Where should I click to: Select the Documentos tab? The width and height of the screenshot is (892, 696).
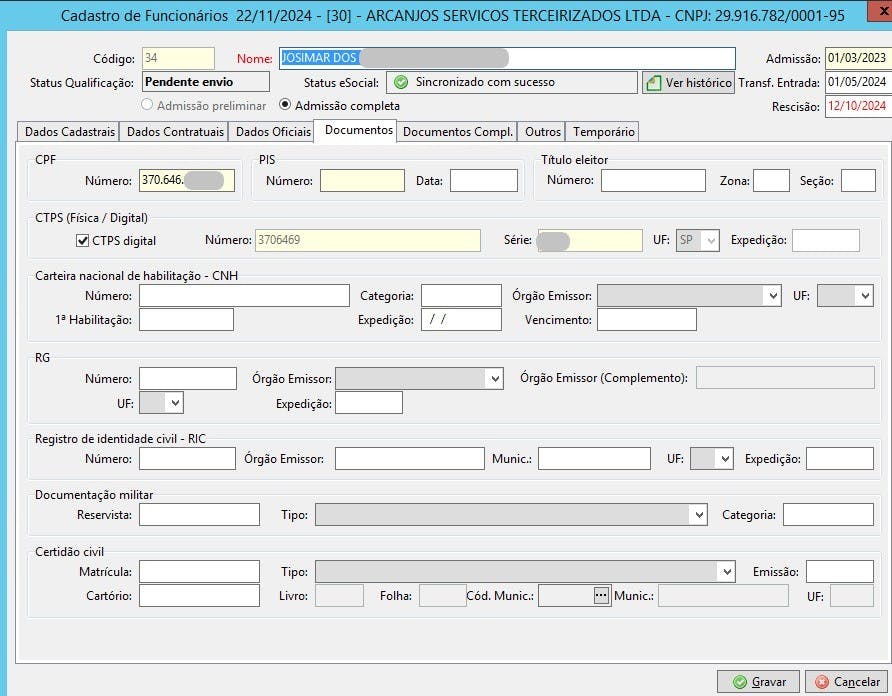[x=357, y=130]
